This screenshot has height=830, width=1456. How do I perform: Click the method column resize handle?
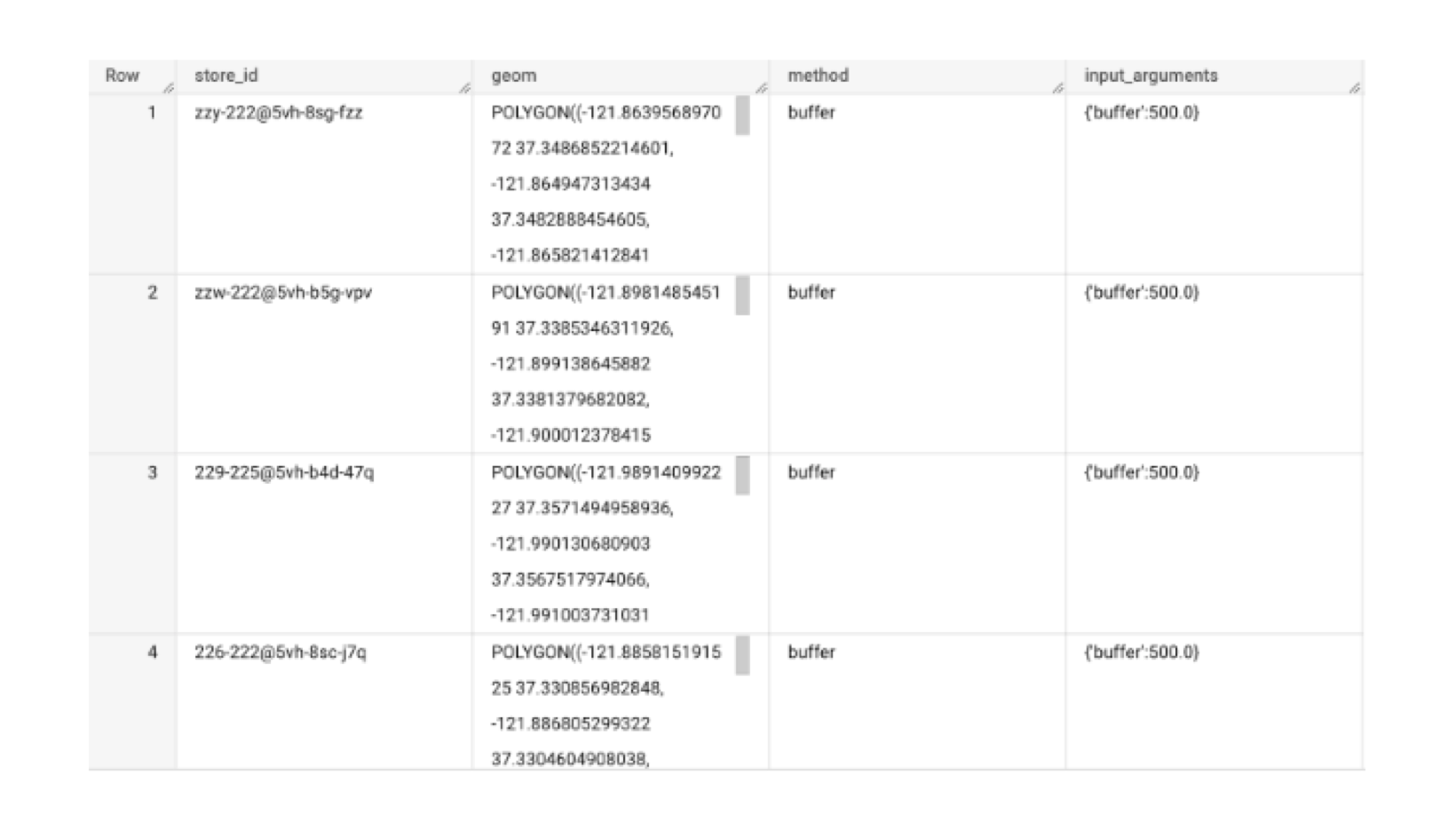[x=1057, y=88]
